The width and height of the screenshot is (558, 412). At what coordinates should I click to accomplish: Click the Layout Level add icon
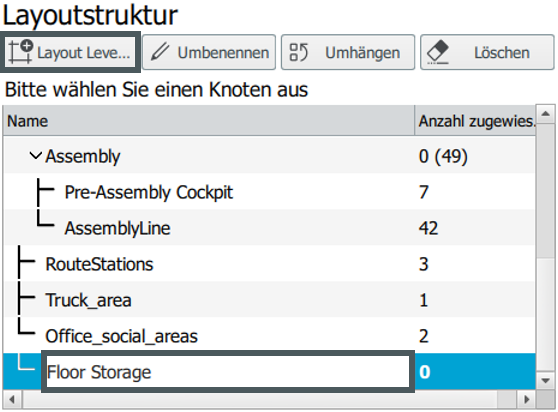point(20,52)
